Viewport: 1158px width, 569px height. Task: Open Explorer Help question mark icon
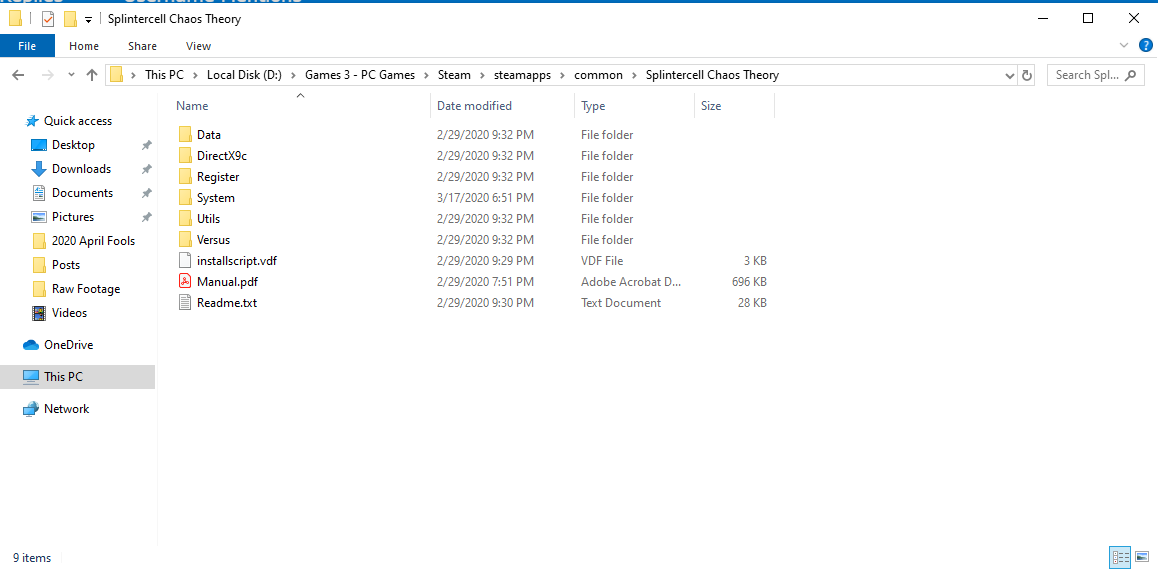[1145, 46]
